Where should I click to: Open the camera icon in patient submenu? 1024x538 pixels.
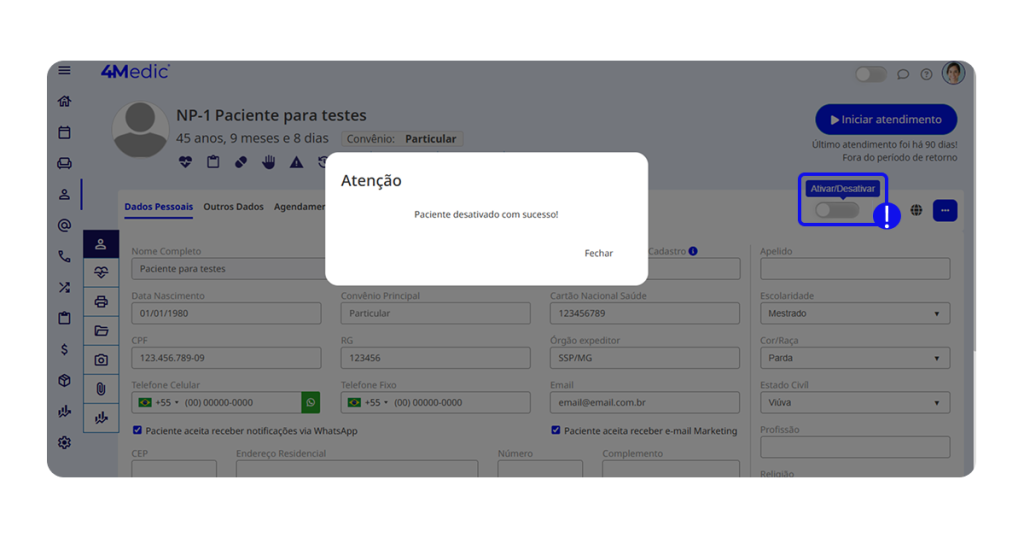(101, 360)
